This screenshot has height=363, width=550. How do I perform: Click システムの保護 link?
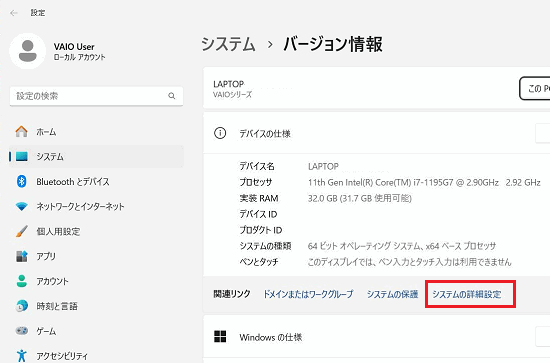coord(393,294)
